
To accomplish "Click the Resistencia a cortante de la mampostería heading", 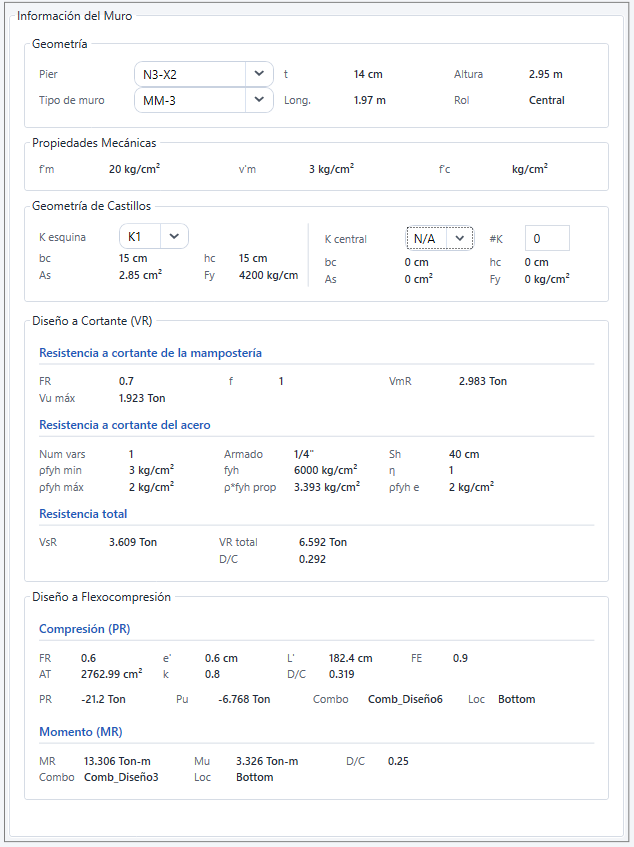I will click(150, 353).
